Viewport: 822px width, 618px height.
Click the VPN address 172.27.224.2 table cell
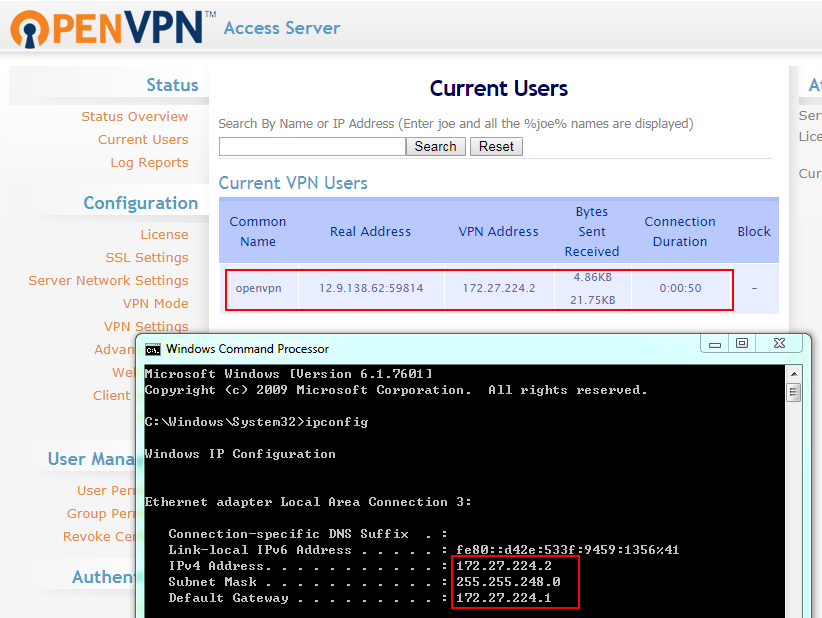click(499, 288)
